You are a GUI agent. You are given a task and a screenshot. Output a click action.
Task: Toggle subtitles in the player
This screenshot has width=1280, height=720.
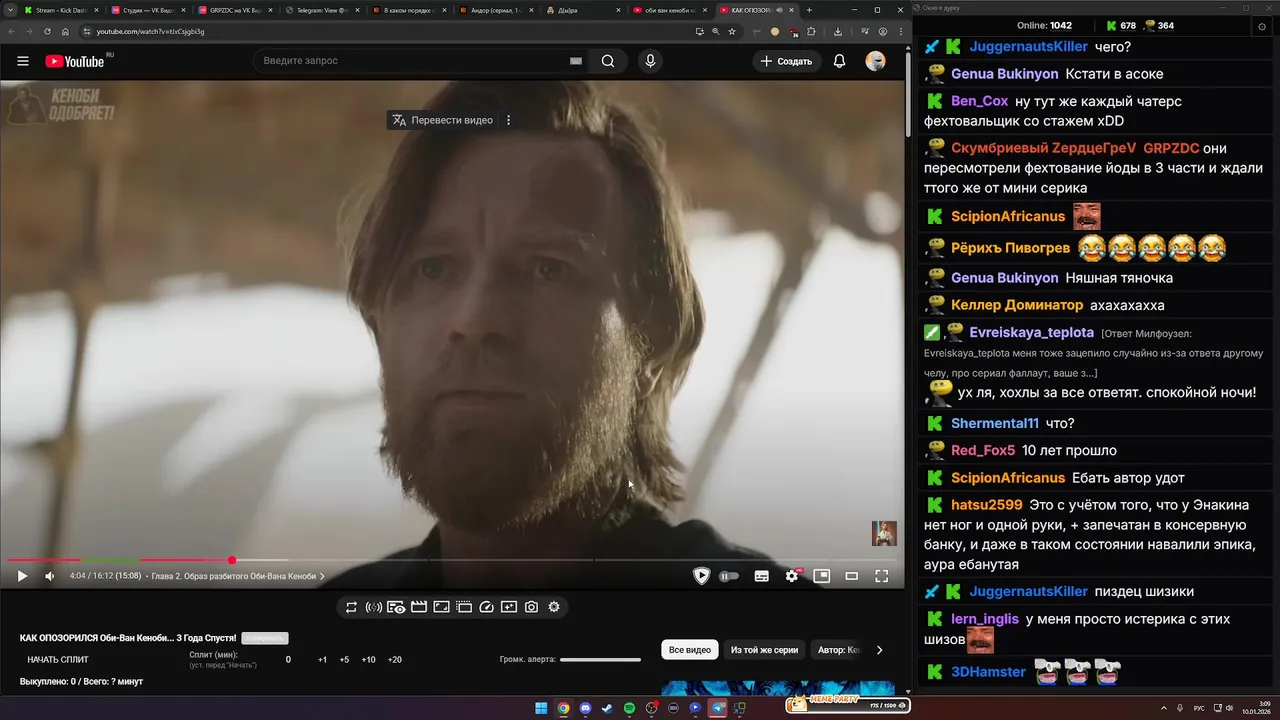[761, 576]
